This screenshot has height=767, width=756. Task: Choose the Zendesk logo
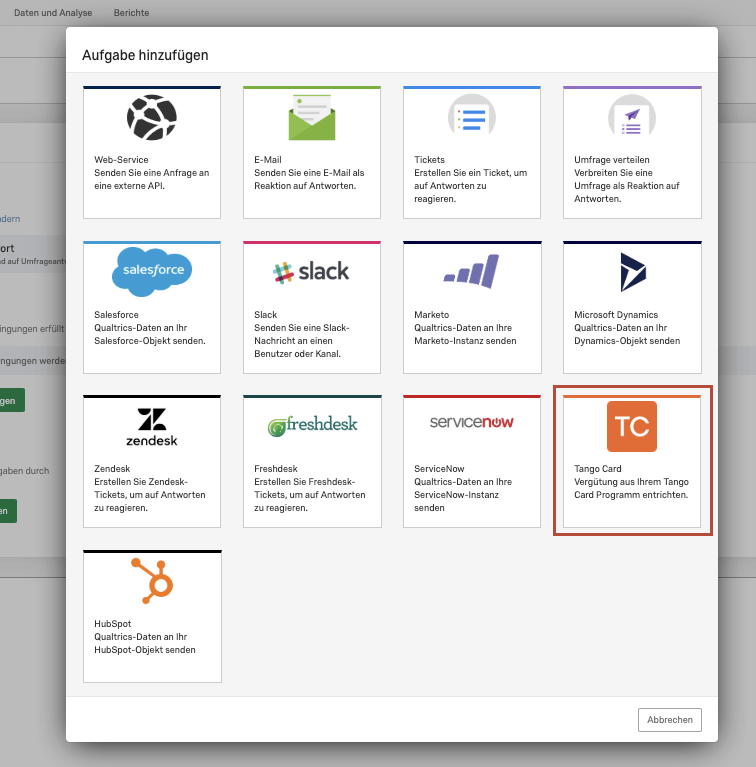tap(152, 427)
